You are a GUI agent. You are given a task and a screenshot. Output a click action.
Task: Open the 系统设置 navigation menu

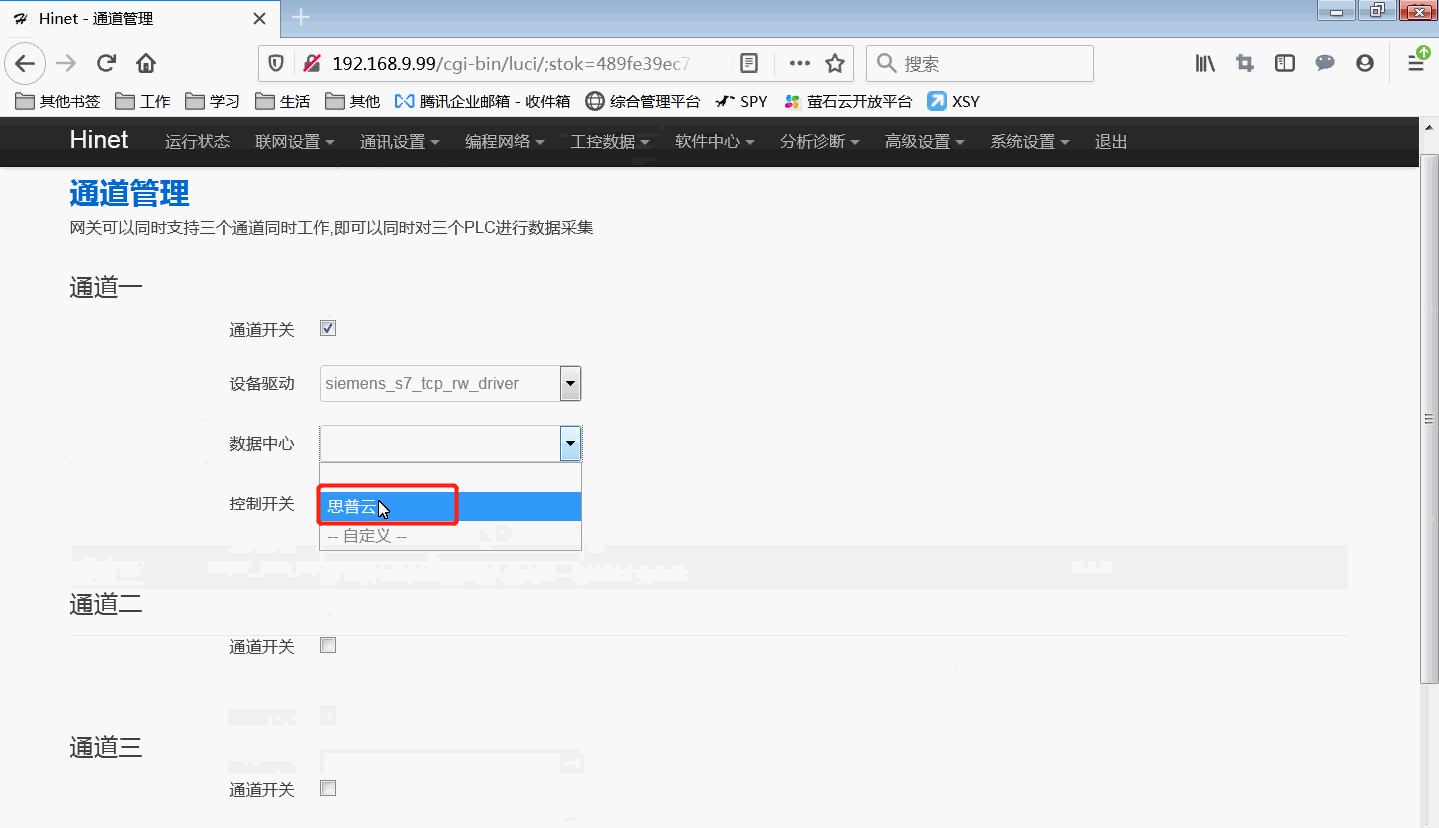tap(1029, 142)
